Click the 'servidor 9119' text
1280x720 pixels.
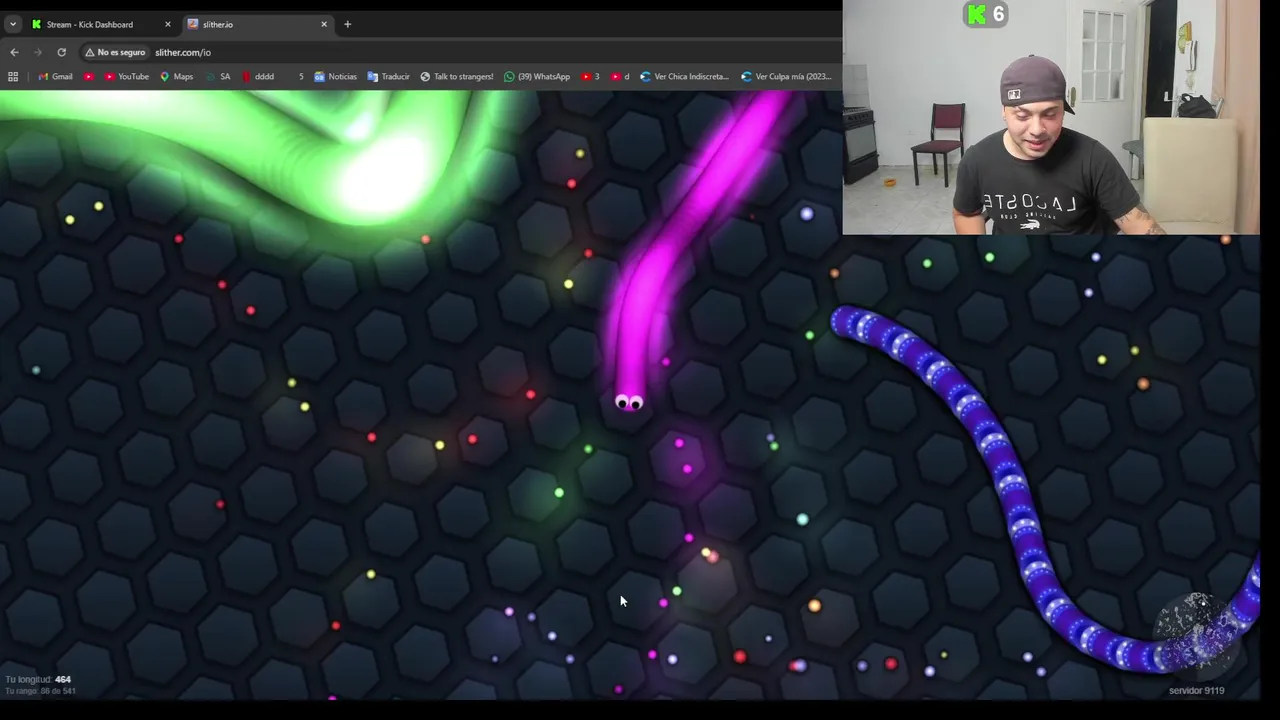coord(1196,690)
